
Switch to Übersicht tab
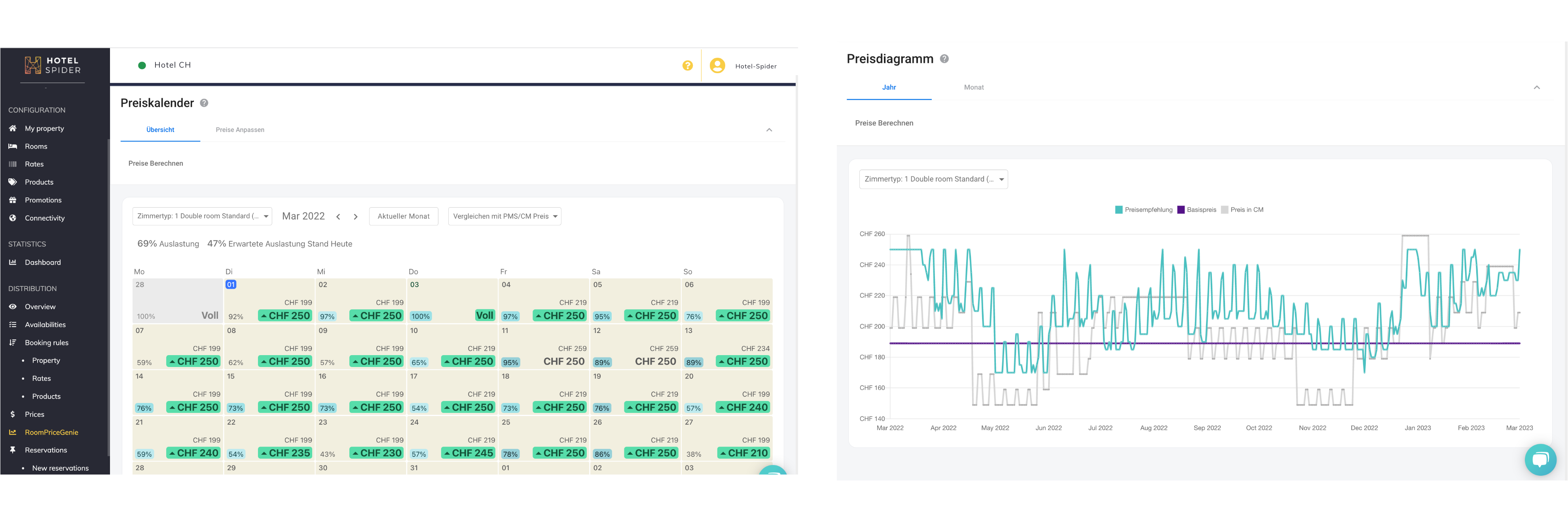tap(160, 130)
